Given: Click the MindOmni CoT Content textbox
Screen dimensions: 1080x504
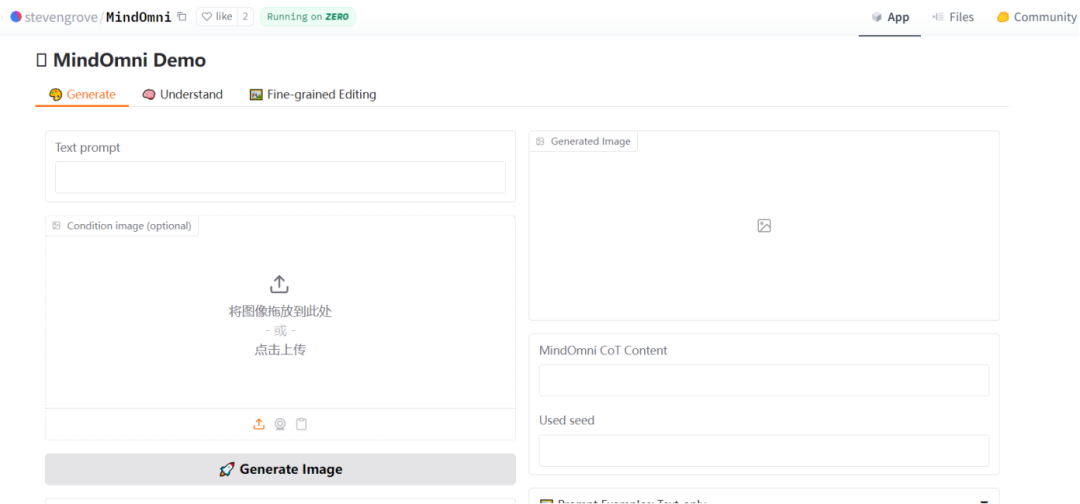Looking at the screenshot, I should pyautogui.click(x=764, y=380).
